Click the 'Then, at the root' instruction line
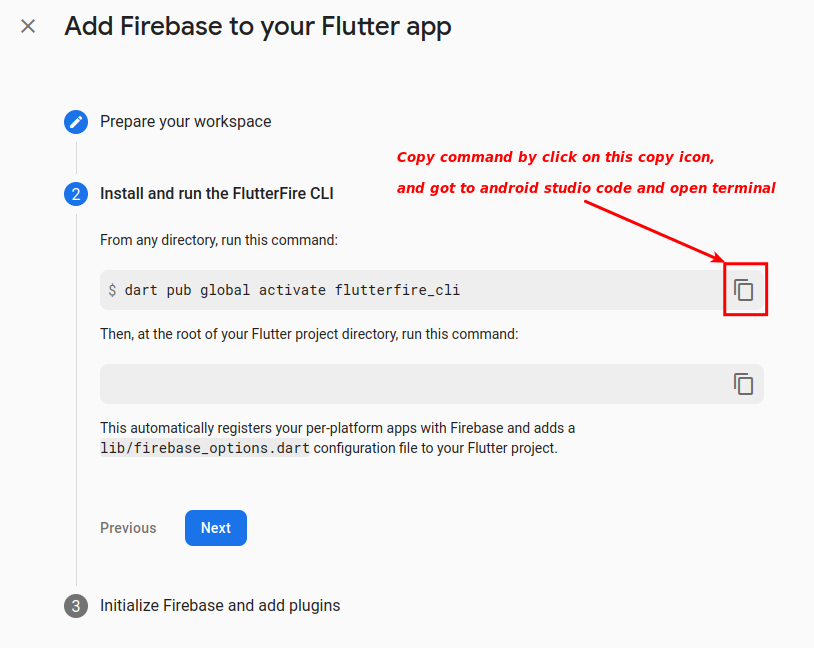 click(309, 334)
